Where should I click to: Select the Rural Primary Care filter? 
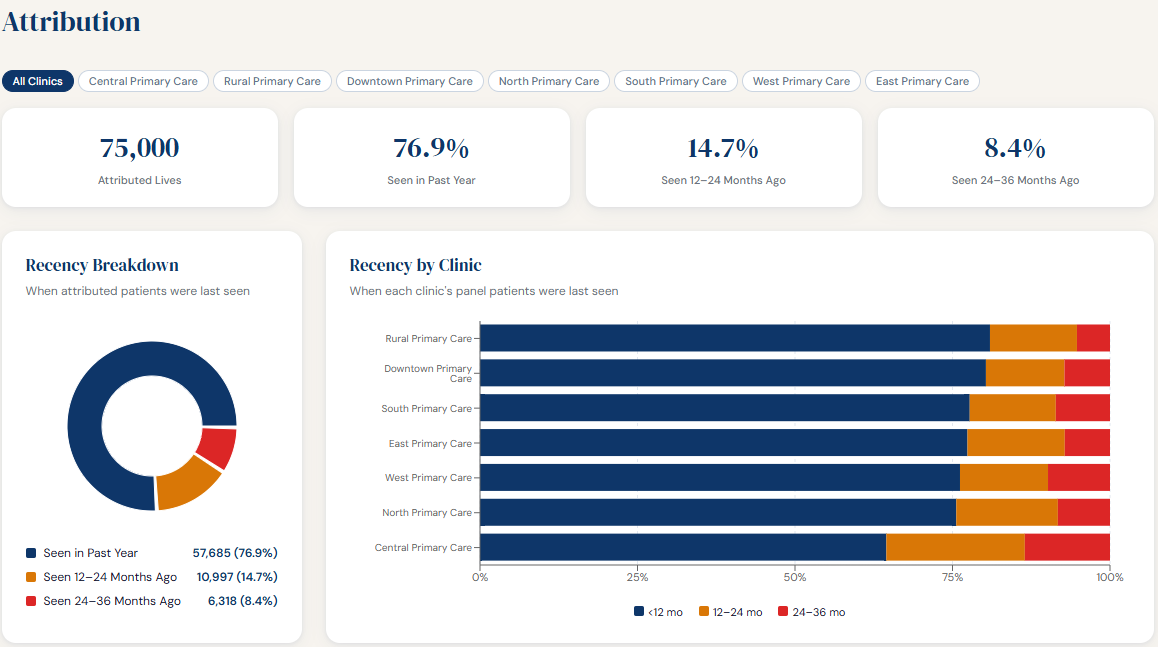point(272,81)
